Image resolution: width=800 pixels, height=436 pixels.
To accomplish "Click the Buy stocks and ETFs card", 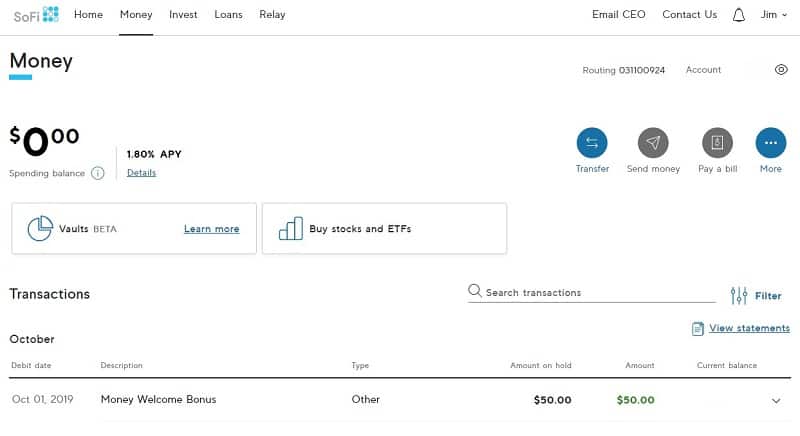I will (x=384, y=228).
